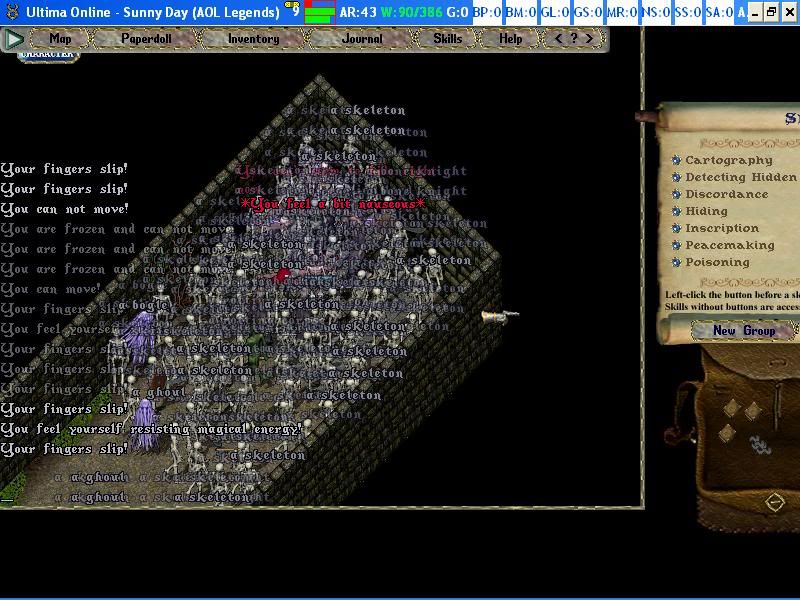Click the BM:0 reagent counter
Viewport: 800px width, 600px height.
(x=520, y=12)
